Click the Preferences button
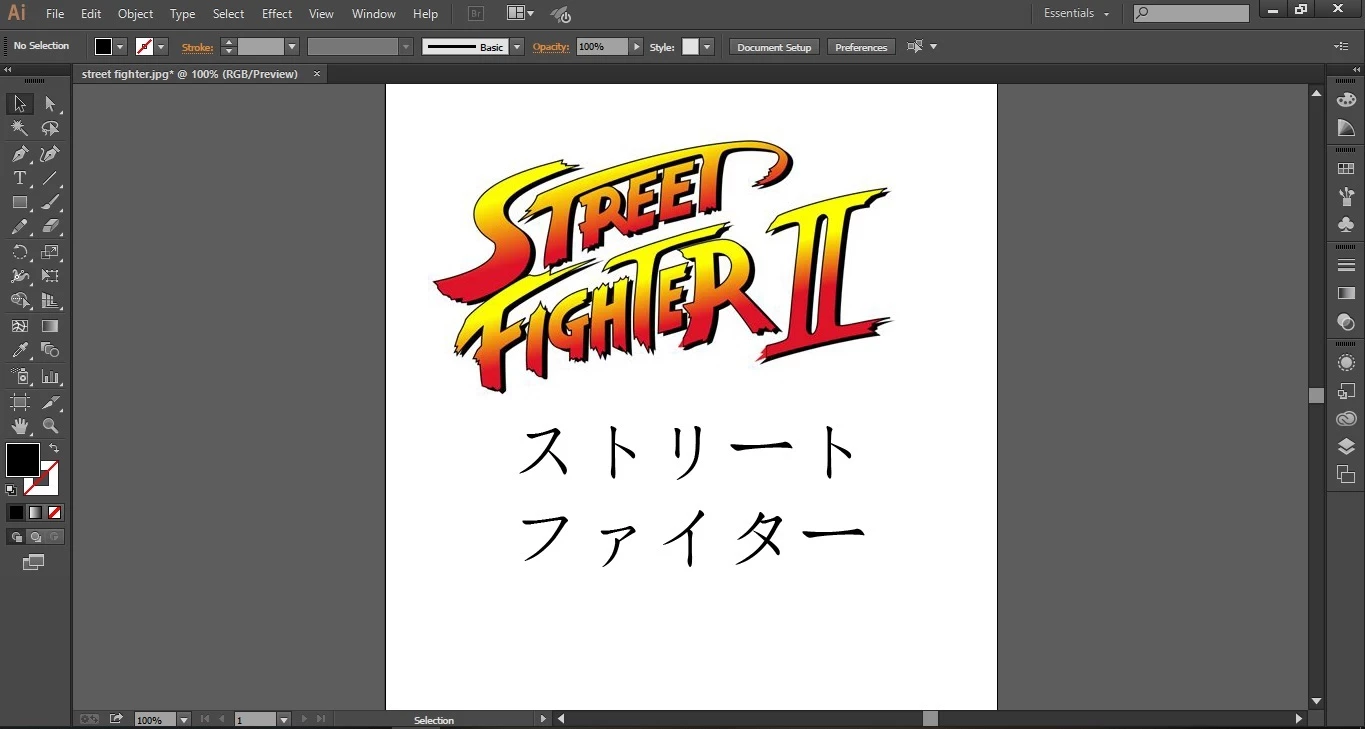The image size is (1365, 729). [x=861, y=47]
